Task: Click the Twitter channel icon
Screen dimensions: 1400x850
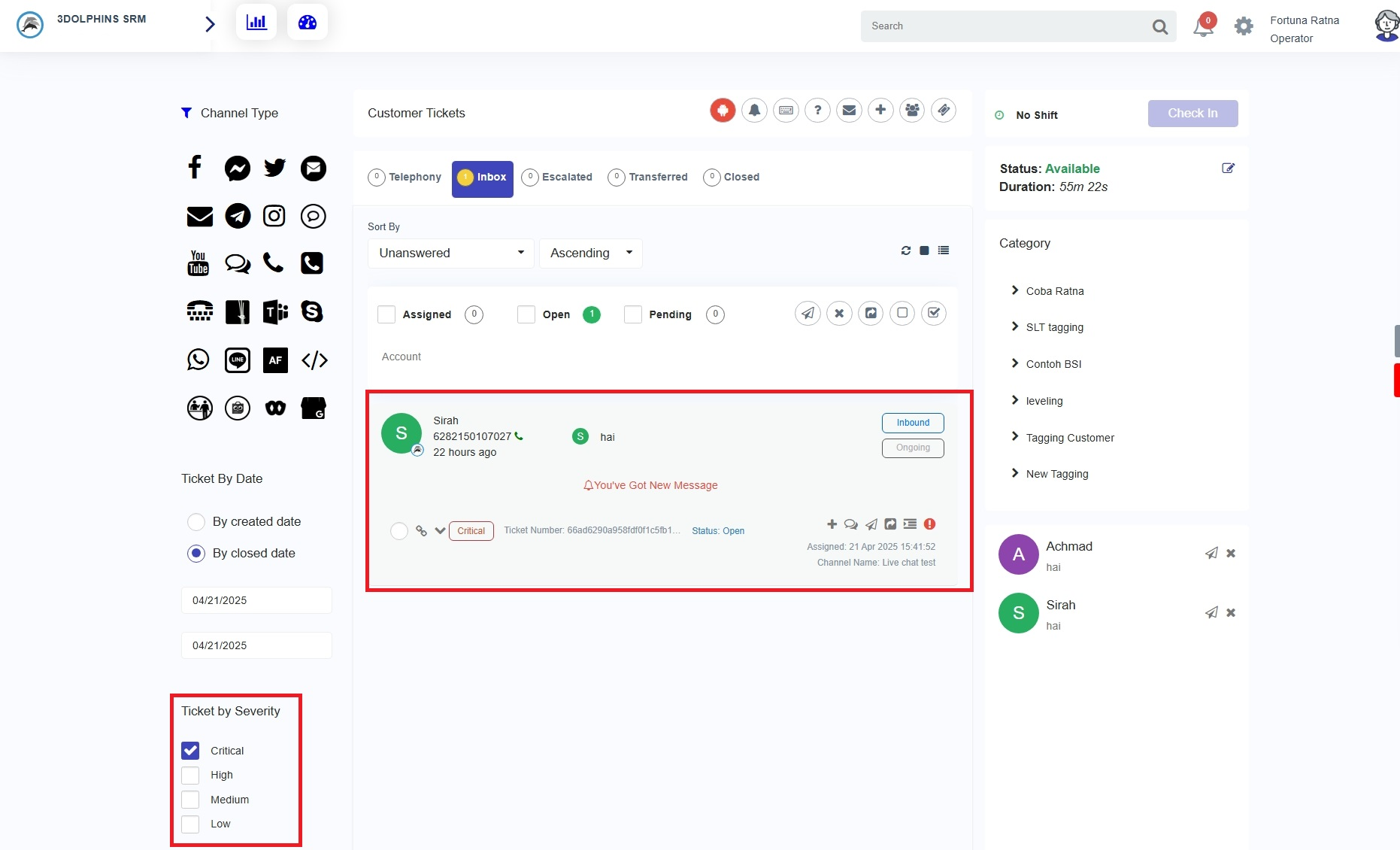Action: coord(274,168)
